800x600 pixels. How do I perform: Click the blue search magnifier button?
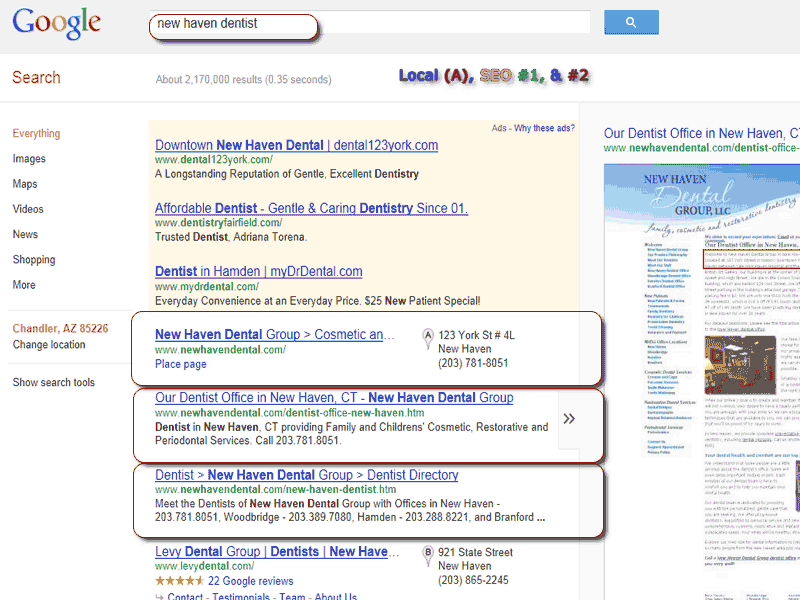pos(631,22)
